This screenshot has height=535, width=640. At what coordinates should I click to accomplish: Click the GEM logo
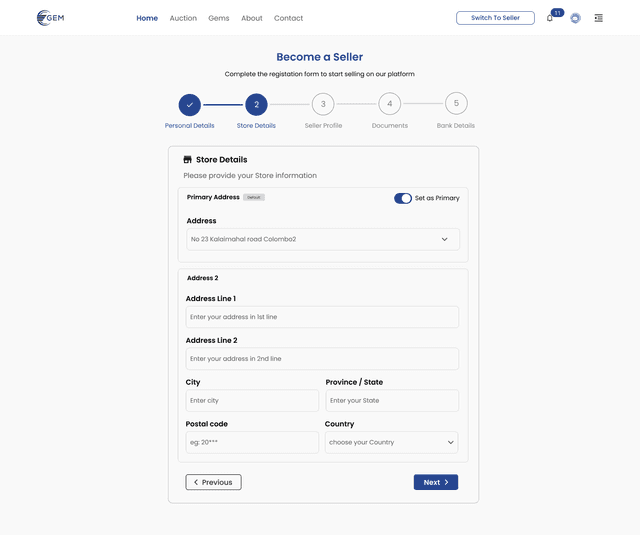pos(50,18)
